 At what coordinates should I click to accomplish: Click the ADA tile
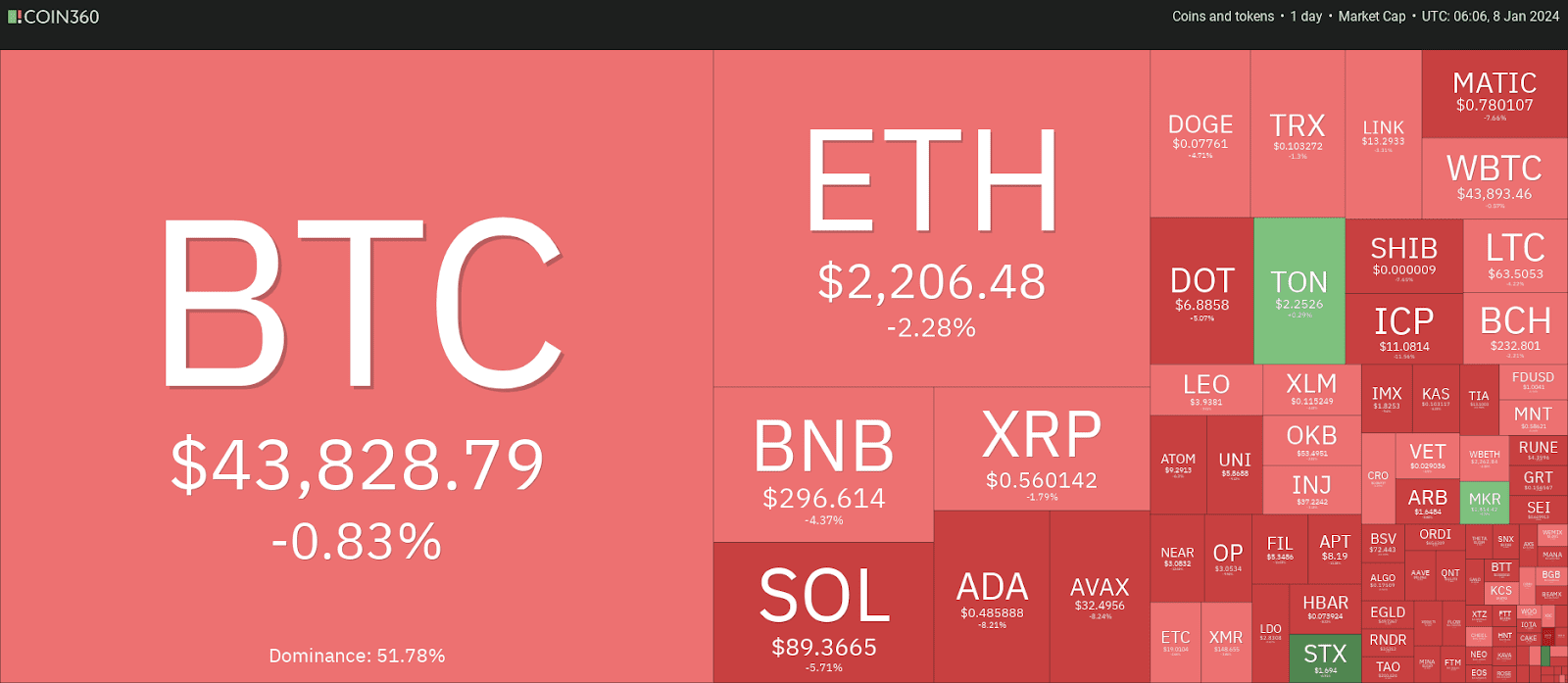(992, 596)
